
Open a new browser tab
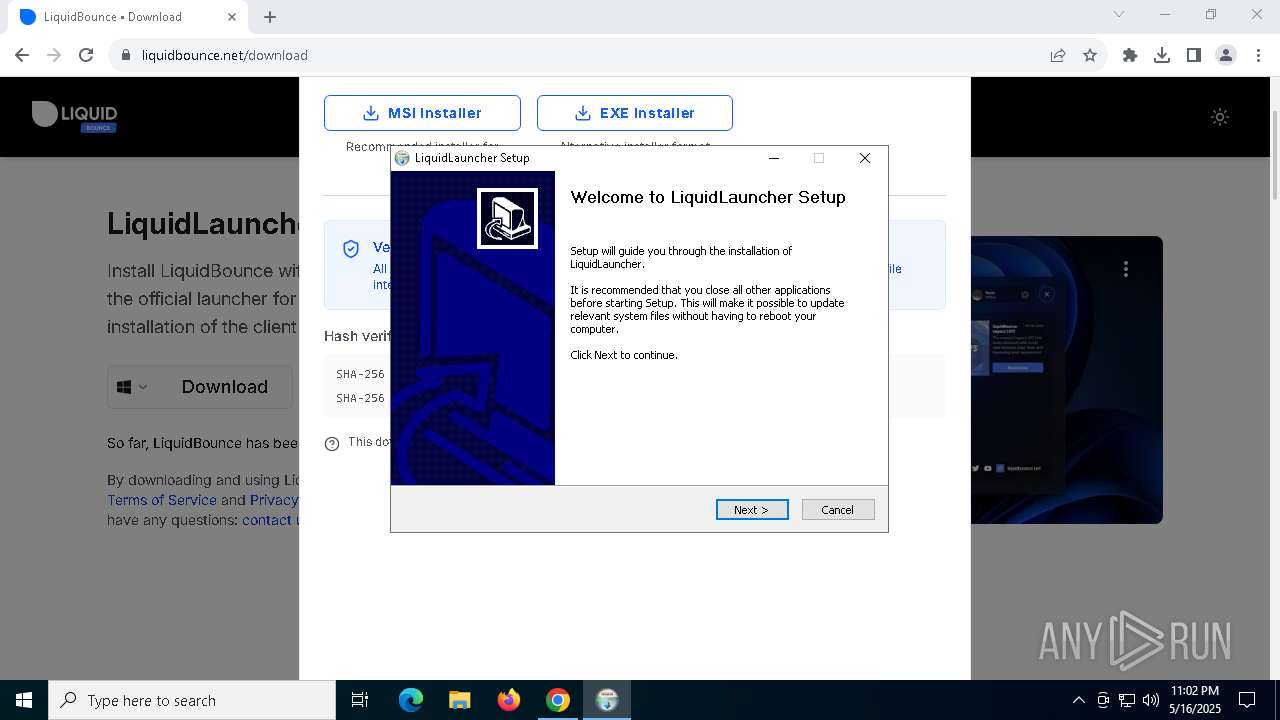coord(270,17)
